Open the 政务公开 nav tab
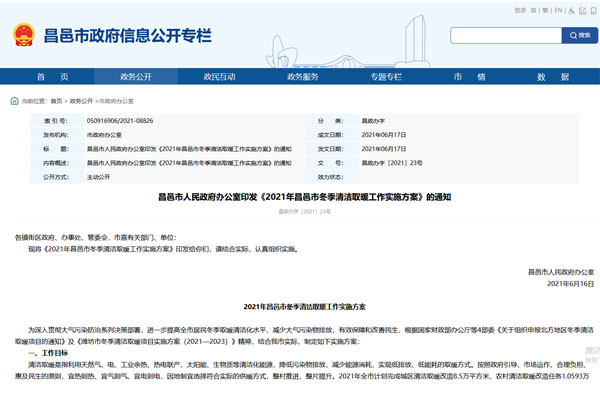The height and width of the screenshot is (398, 600). point(136,77)
